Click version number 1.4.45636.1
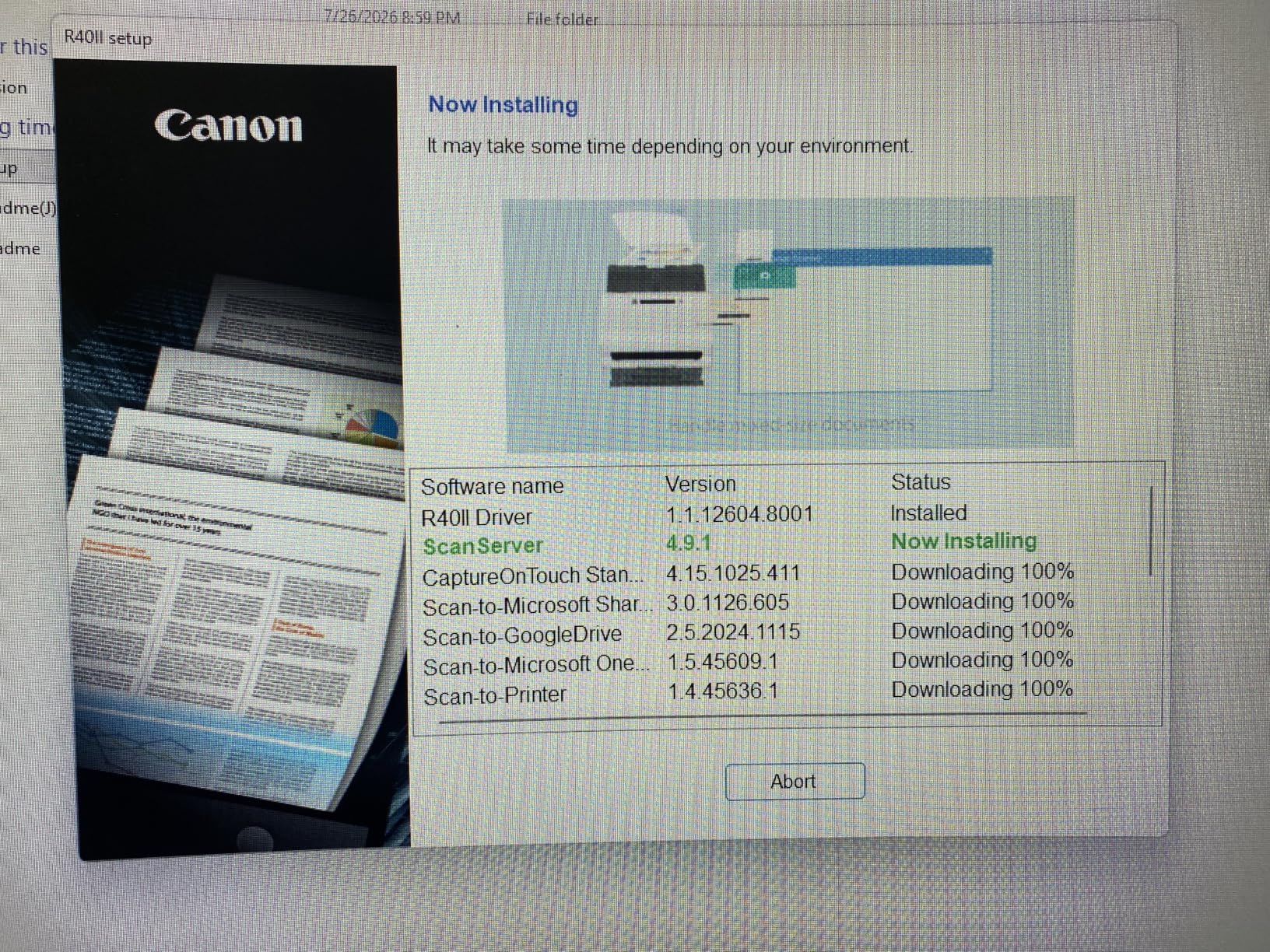 (723, 691)
